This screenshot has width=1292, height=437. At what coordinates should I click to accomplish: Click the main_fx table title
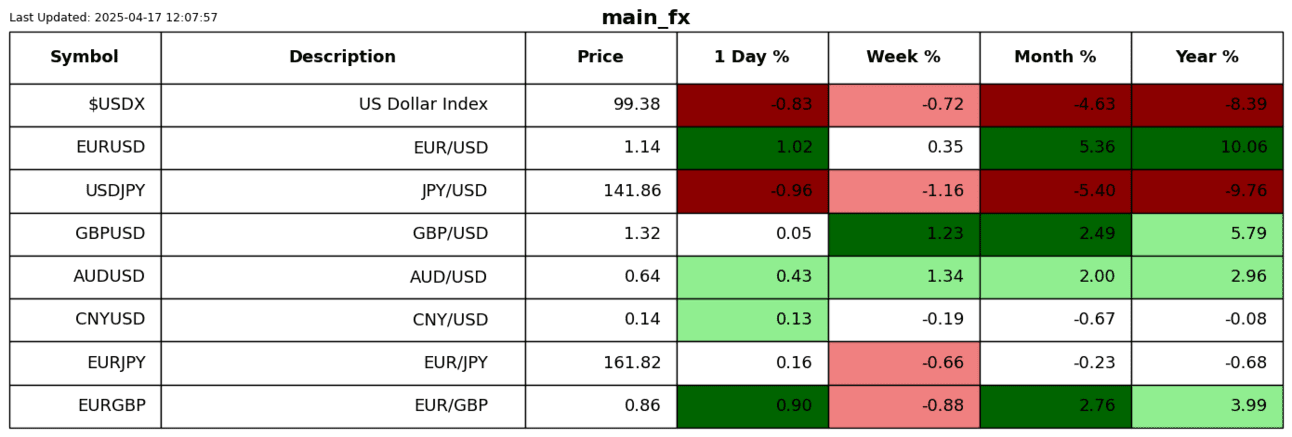click(x=645, y=18)
